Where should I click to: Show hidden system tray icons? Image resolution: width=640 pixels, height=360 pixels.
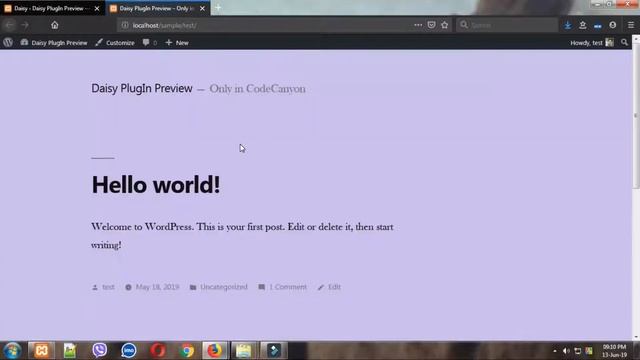[x=555, y=351]
